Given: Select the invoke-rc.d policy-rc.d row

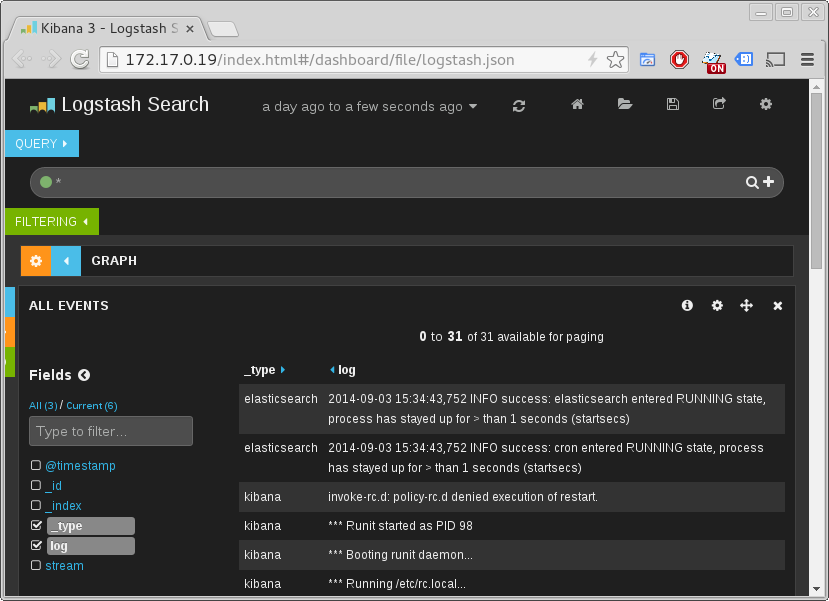Looking at the screenshot, I should [x=512, y=496].
